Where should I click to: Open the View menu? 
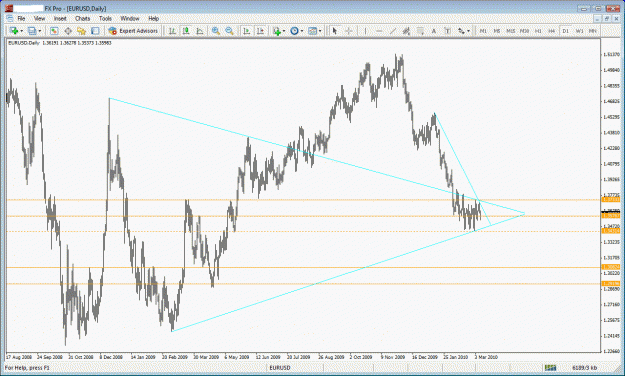[x=39, y=18]
